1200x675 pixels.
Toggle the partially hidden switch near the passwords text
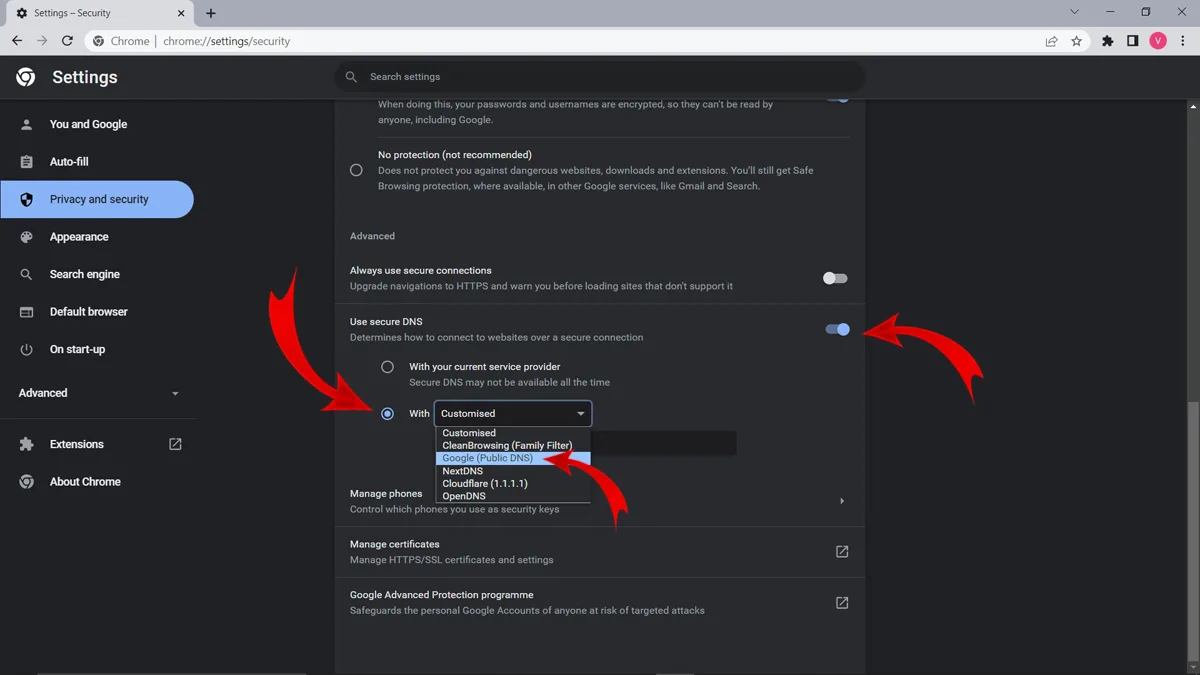point(838,99)
